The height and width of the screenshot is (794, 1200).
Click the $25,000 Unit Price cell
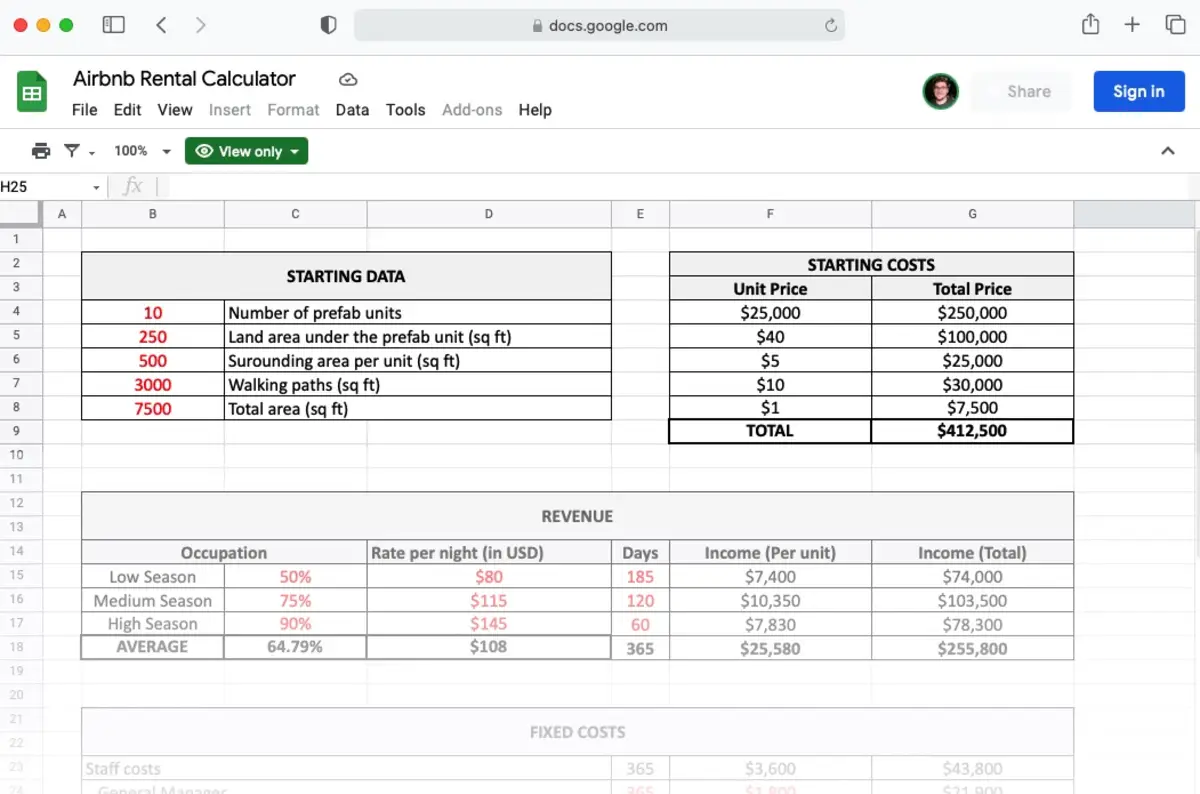[x=770, y=313]
